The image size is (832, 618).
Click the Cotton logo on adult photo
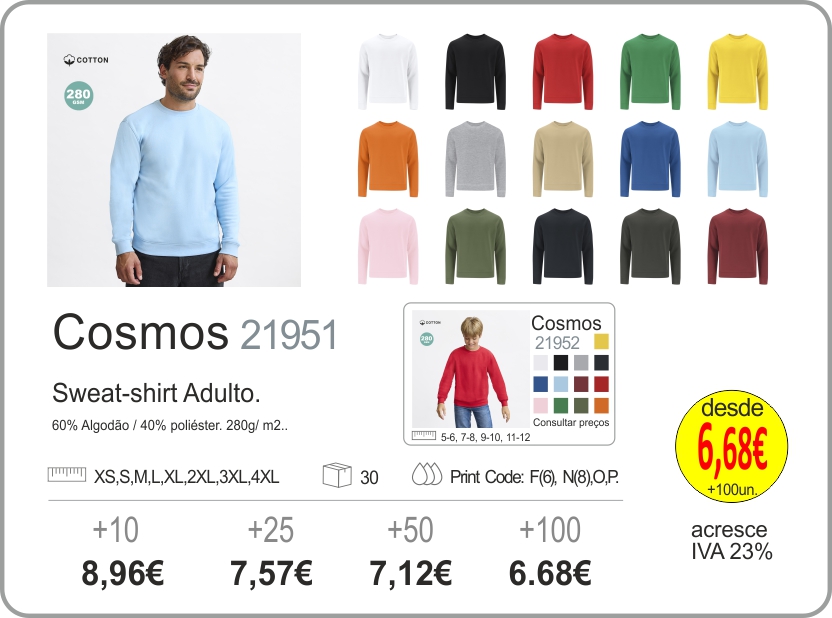tap(86, 60)
